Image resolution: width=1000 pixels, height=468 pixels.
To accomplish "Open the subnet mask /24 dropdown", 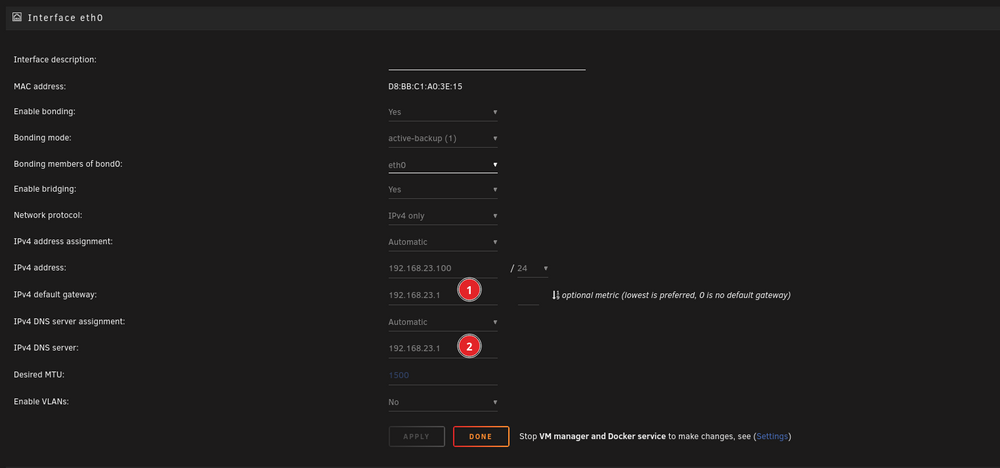I will (x=533, y=268).
